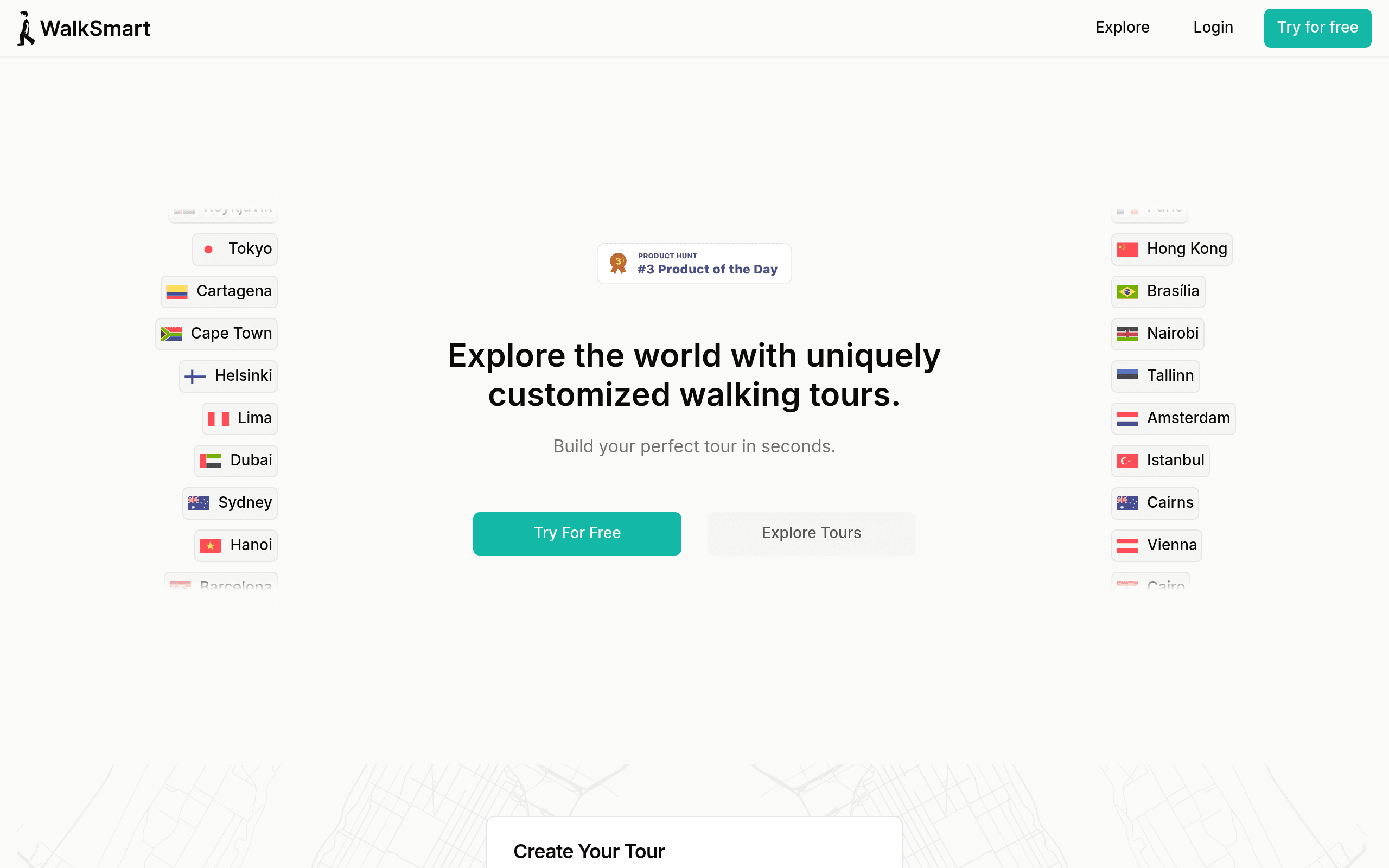Go to the Login page
Viewport: 1389px width, 868px height.
pyautogui.click(x=1213, y=28)
